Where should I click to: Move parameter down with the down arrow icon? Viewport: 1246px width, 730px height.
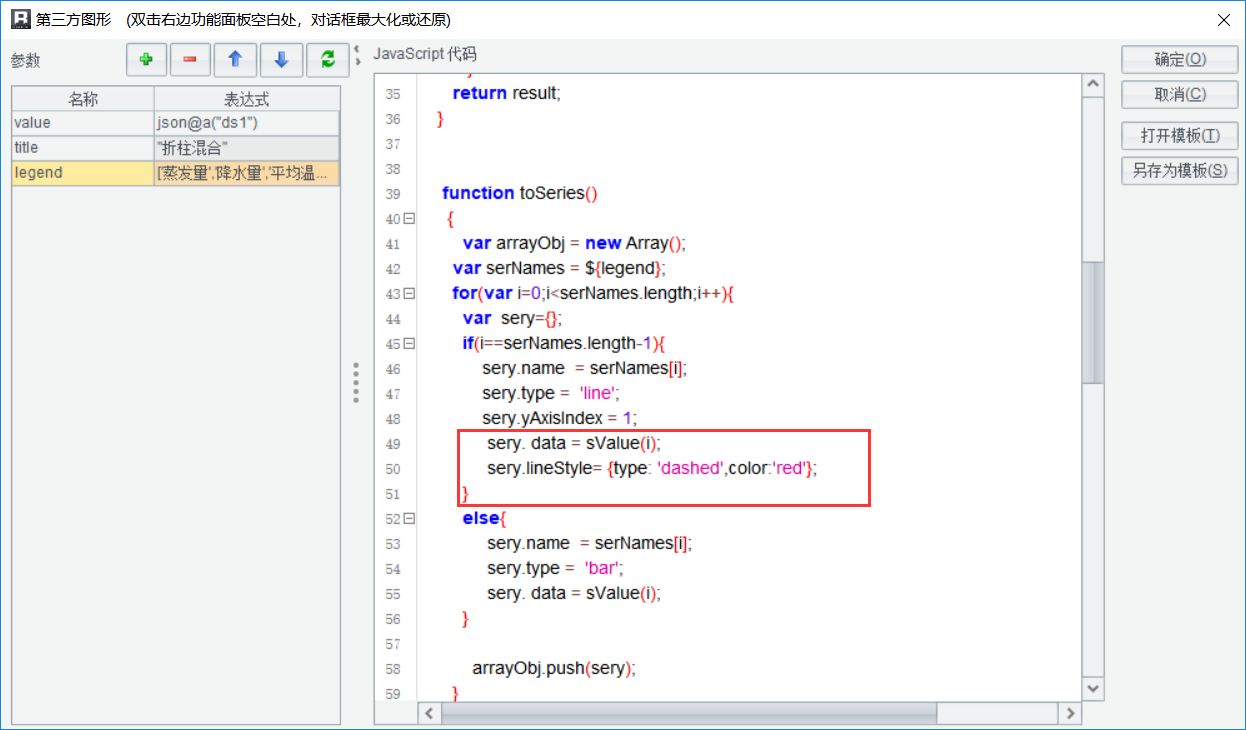coord(281,60)
